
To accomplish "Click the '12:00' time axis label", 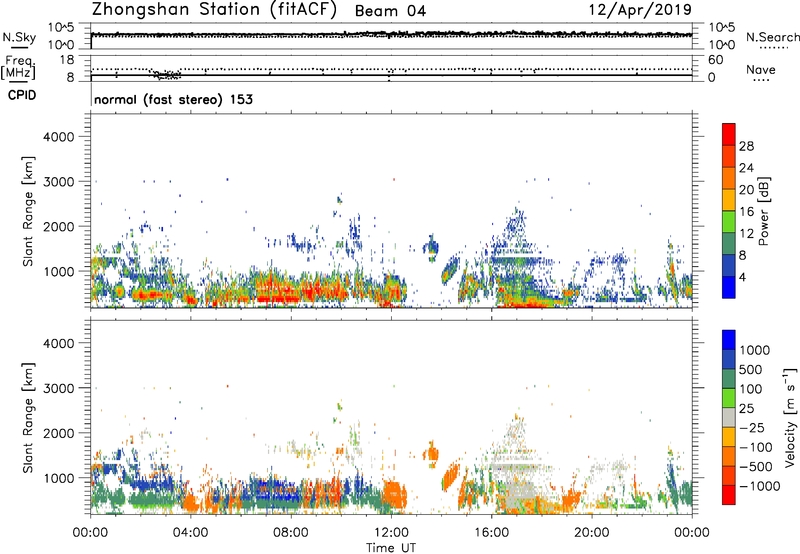I will [x=391, y=533].
